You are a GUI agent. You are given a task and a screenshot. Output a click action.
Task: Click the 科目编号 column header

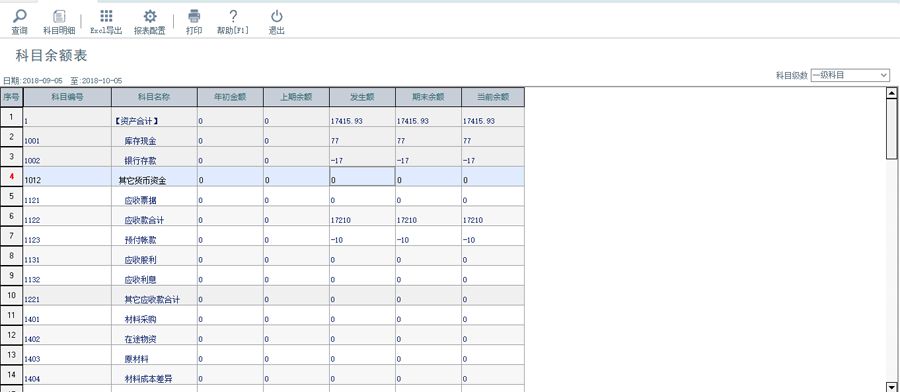[x=68, y=97]
